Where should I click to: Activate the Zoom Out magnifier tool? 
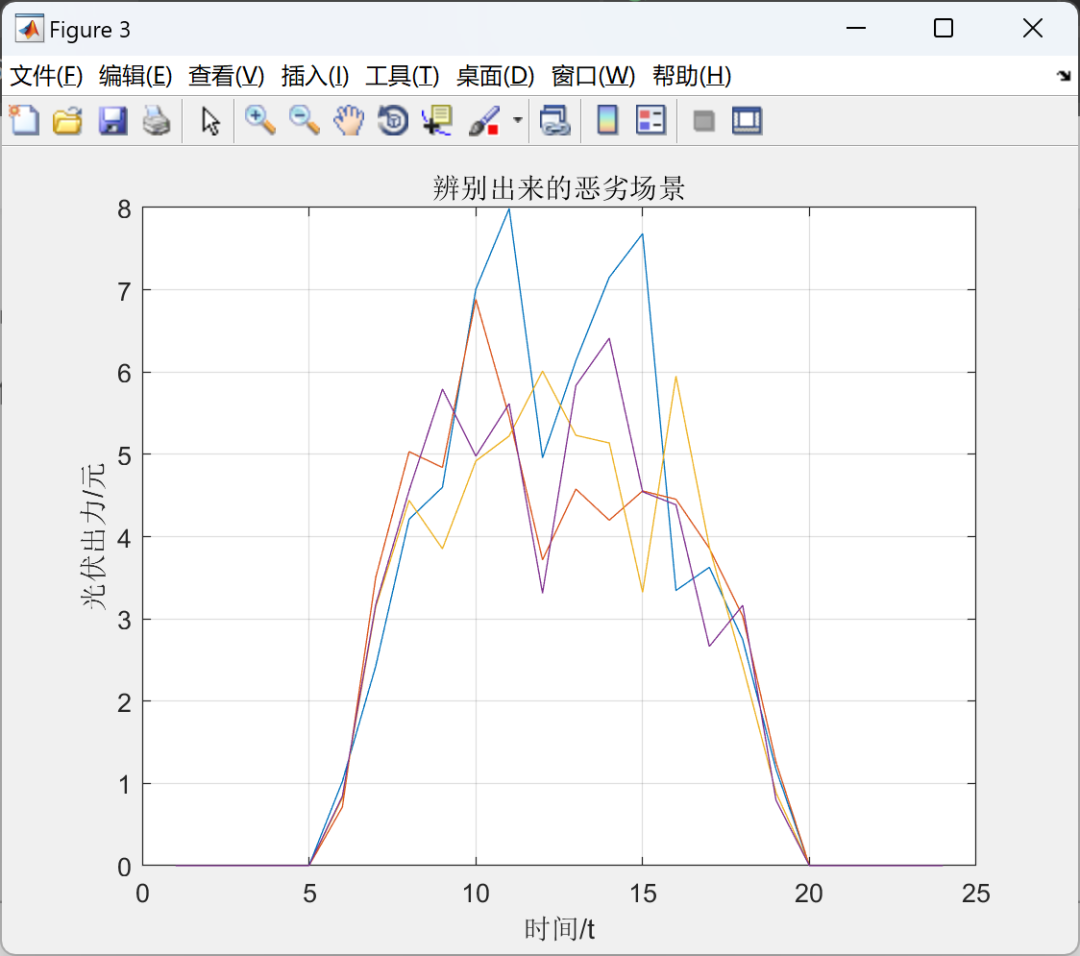click(304, 121)
